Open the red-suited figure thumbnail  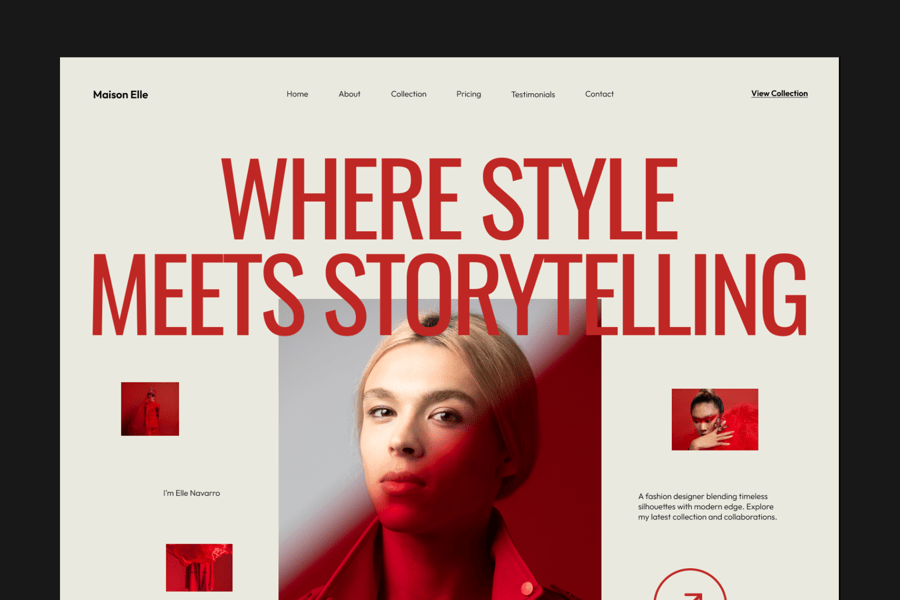tap(150, 409)
